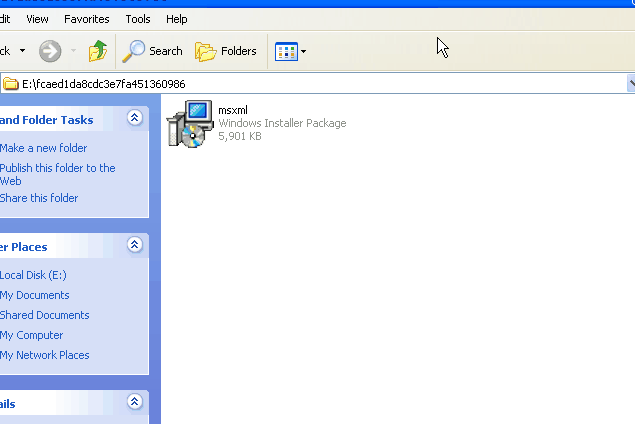Collapse the File and Folder Tasks panel

tap(134, 118)
